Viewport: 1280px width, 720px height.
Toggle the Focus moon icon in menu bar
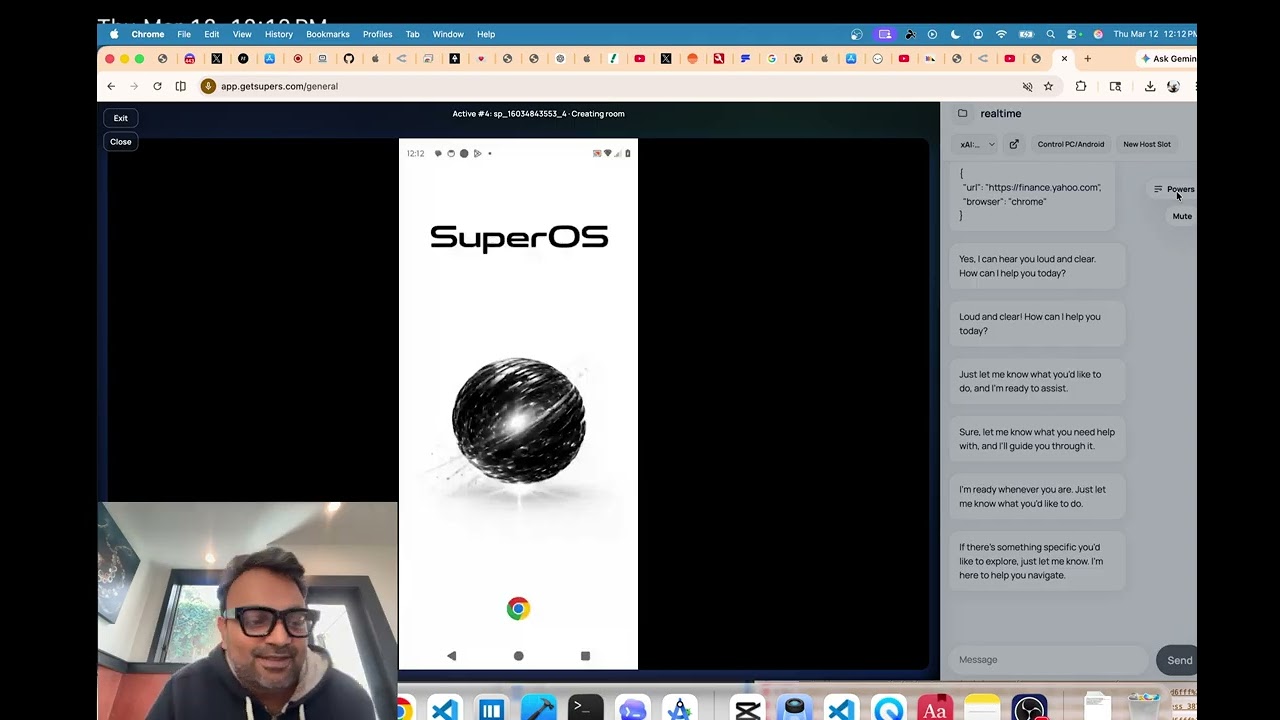pos(955,34)
